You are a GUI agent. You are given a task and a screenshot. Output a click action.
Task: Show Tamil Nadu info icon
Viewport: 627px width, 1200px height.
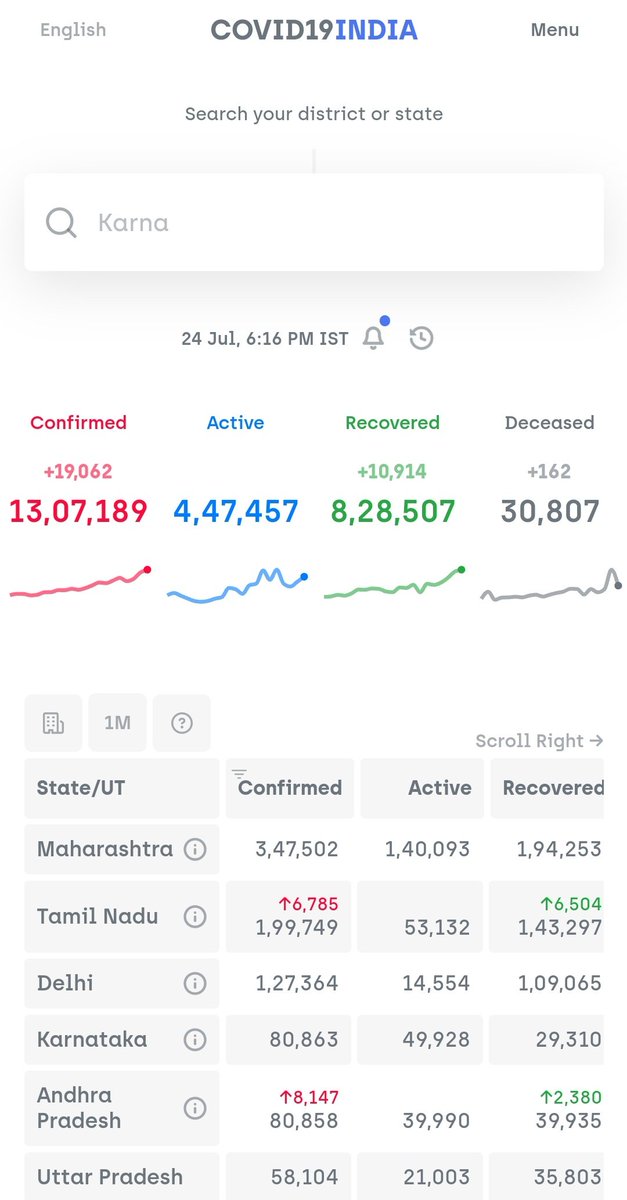(x=195, y=916)
